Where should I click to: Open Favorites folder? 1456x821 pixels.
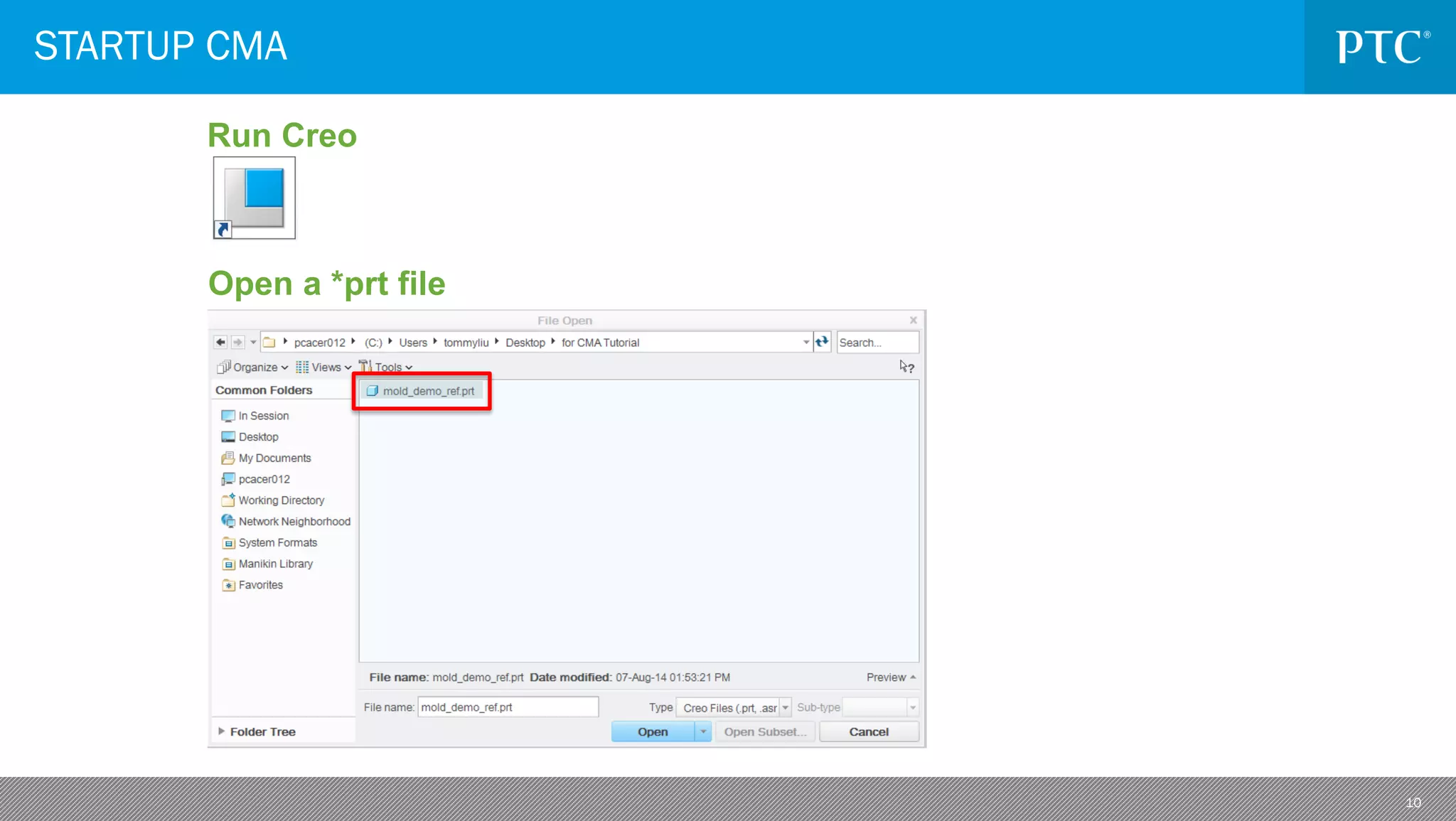pos(252,585)
